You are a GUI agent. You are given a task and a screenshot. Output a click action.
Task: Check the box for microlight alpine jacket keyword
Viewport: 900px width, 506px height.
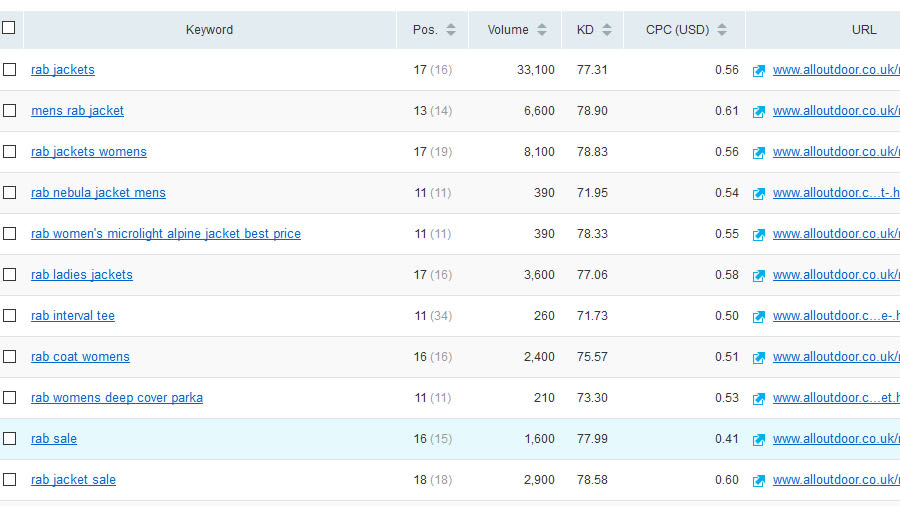point(9,233)
